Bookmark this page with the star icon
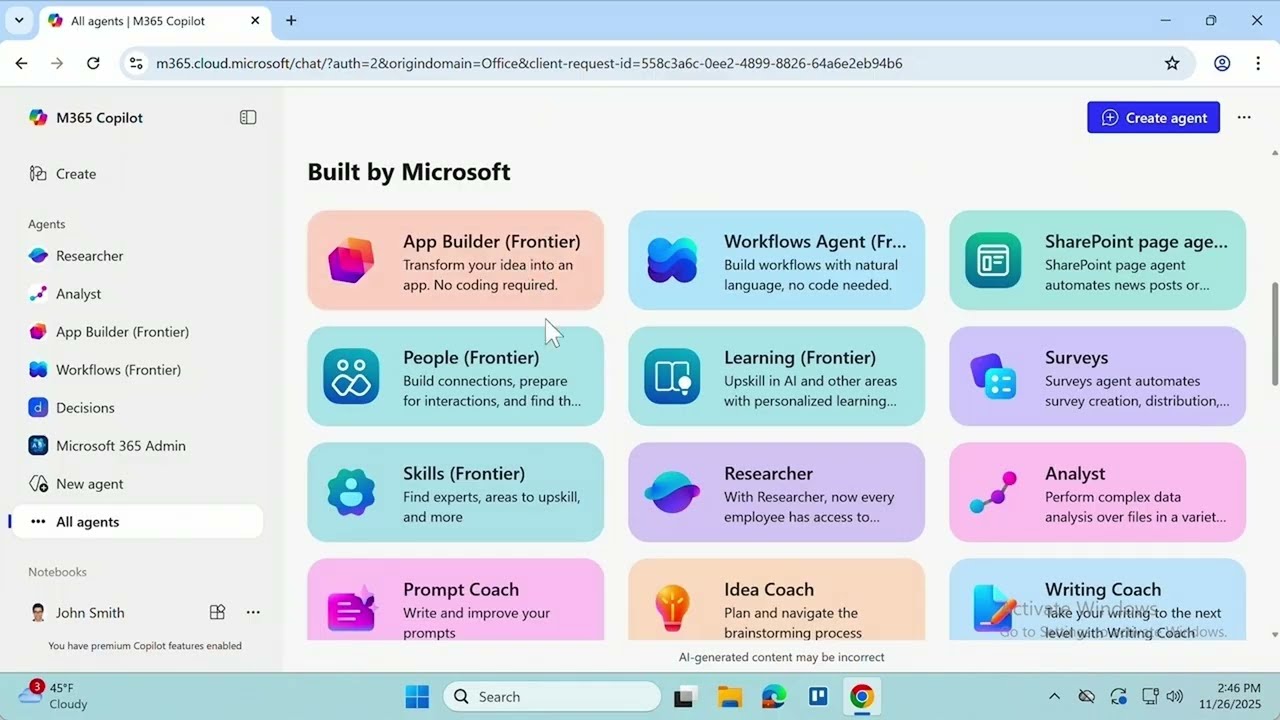The width and height of the screenshot is (1280, 720). (x=1172, y=63)
